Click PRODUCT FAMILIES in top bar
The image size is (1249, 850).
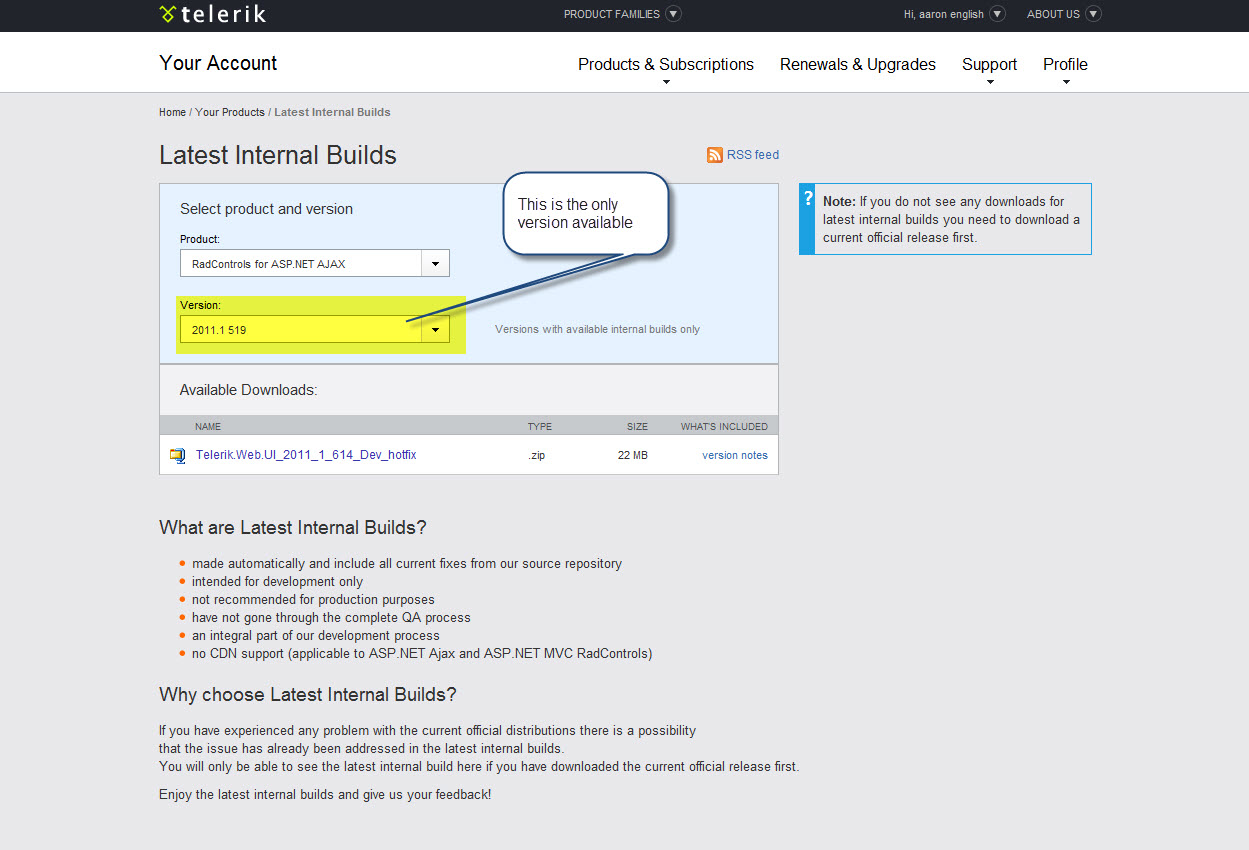click(x=612, y=14)
